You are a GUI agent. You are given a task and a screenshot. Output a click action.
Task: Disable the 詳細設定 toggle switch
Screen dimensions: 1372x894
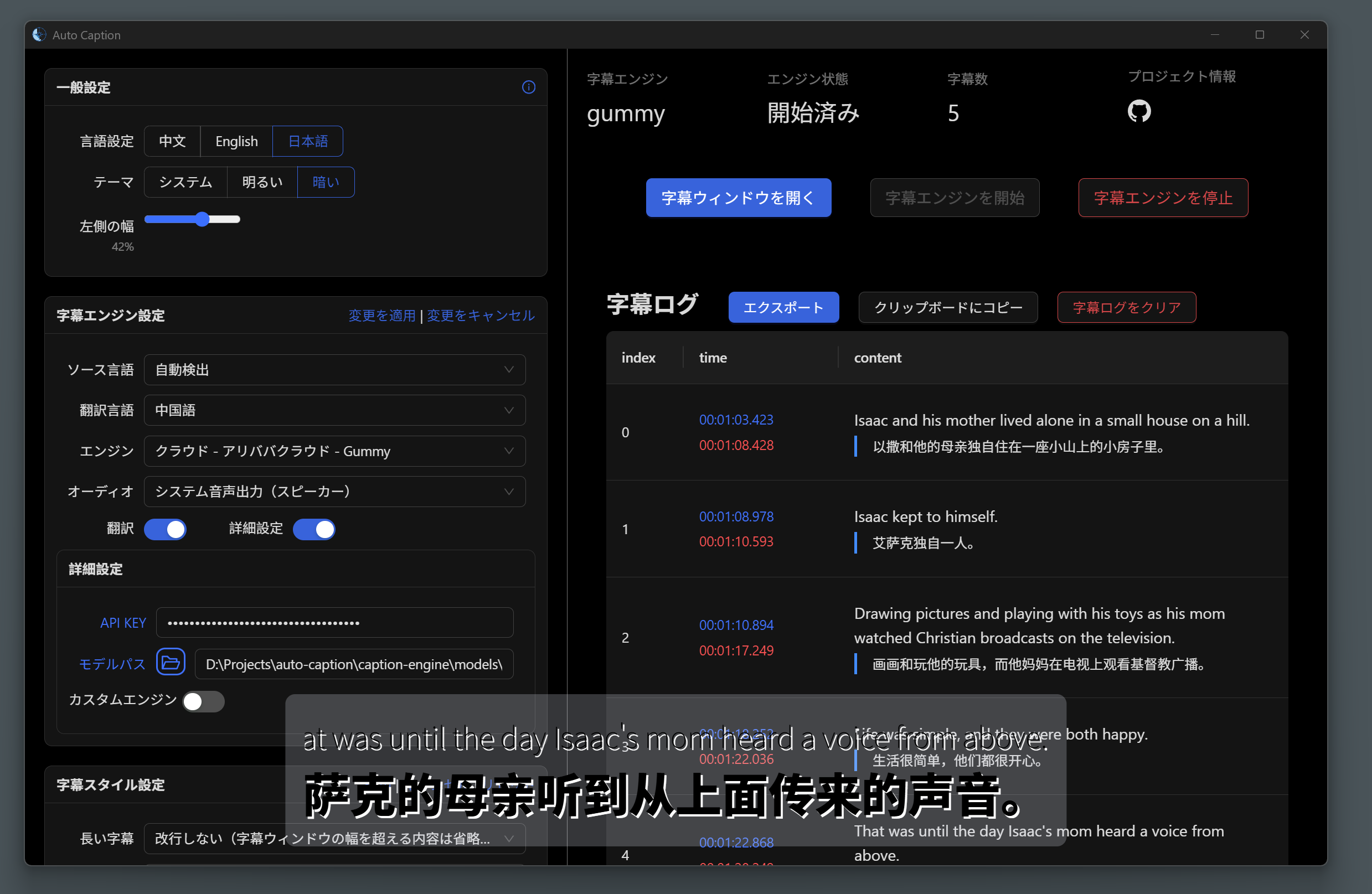click(x=314, y=529)
